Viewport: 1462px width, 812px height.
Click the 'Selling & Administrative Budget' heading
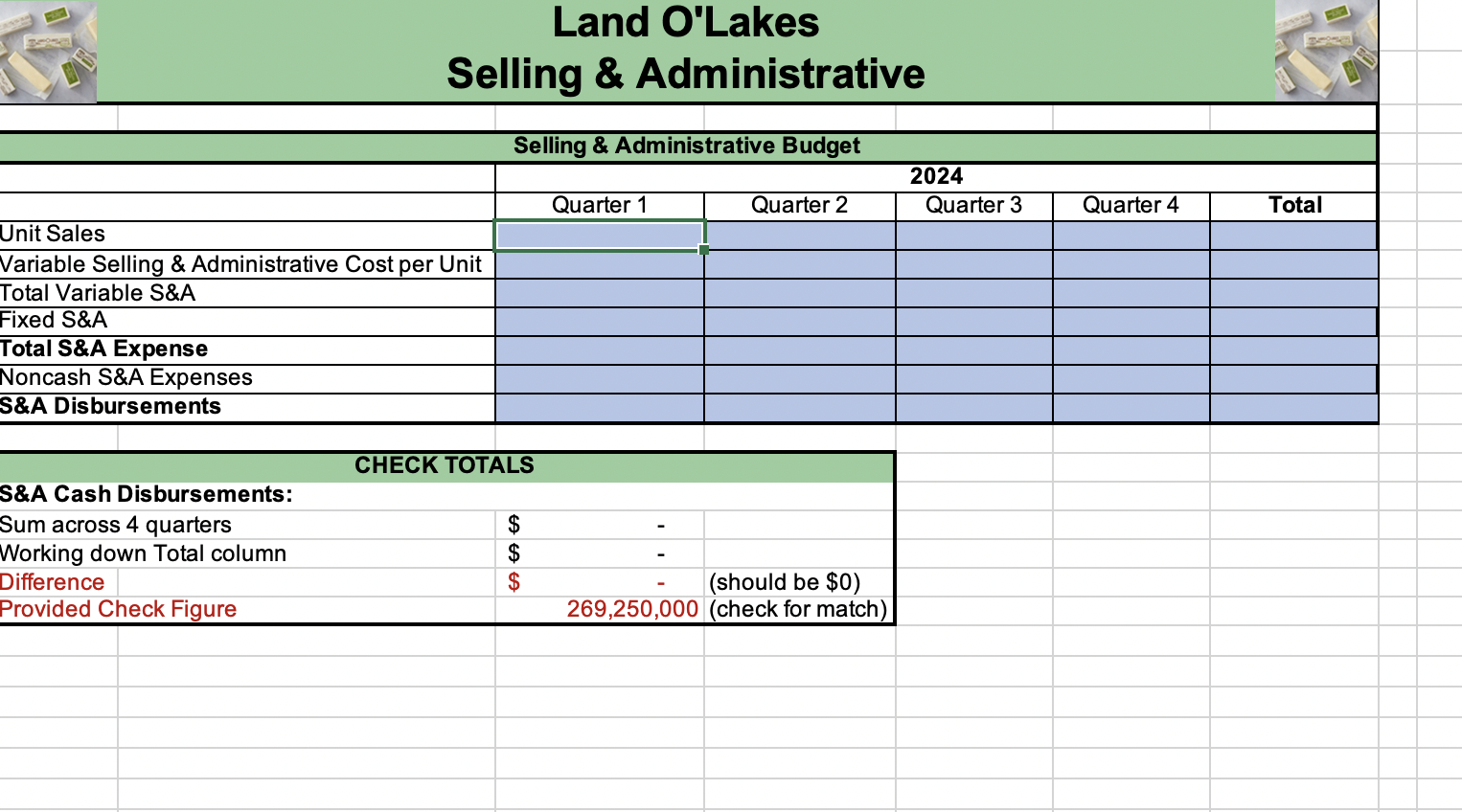687,146
